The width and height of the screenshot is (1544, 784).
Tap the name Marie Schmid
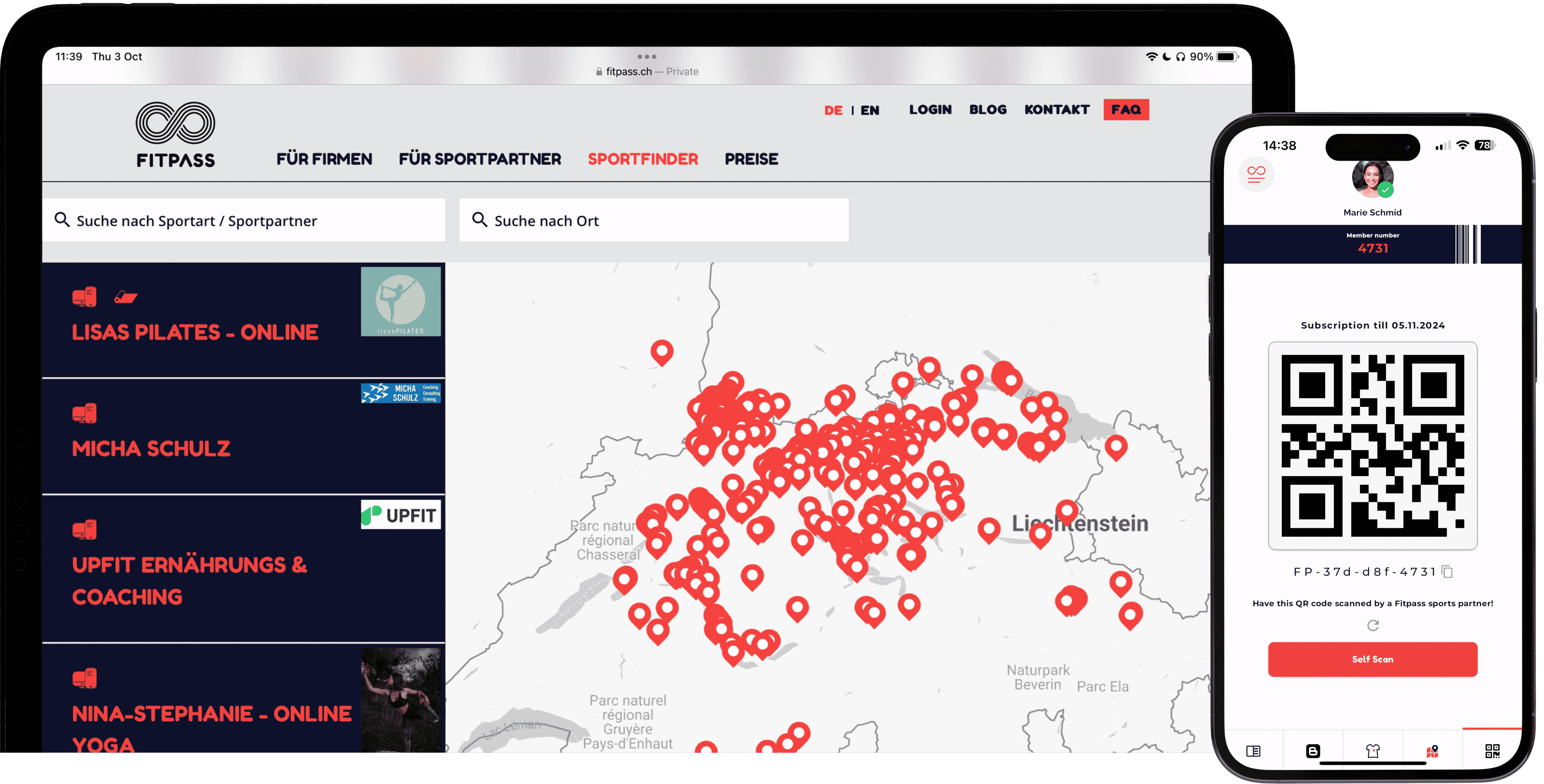1372,212
